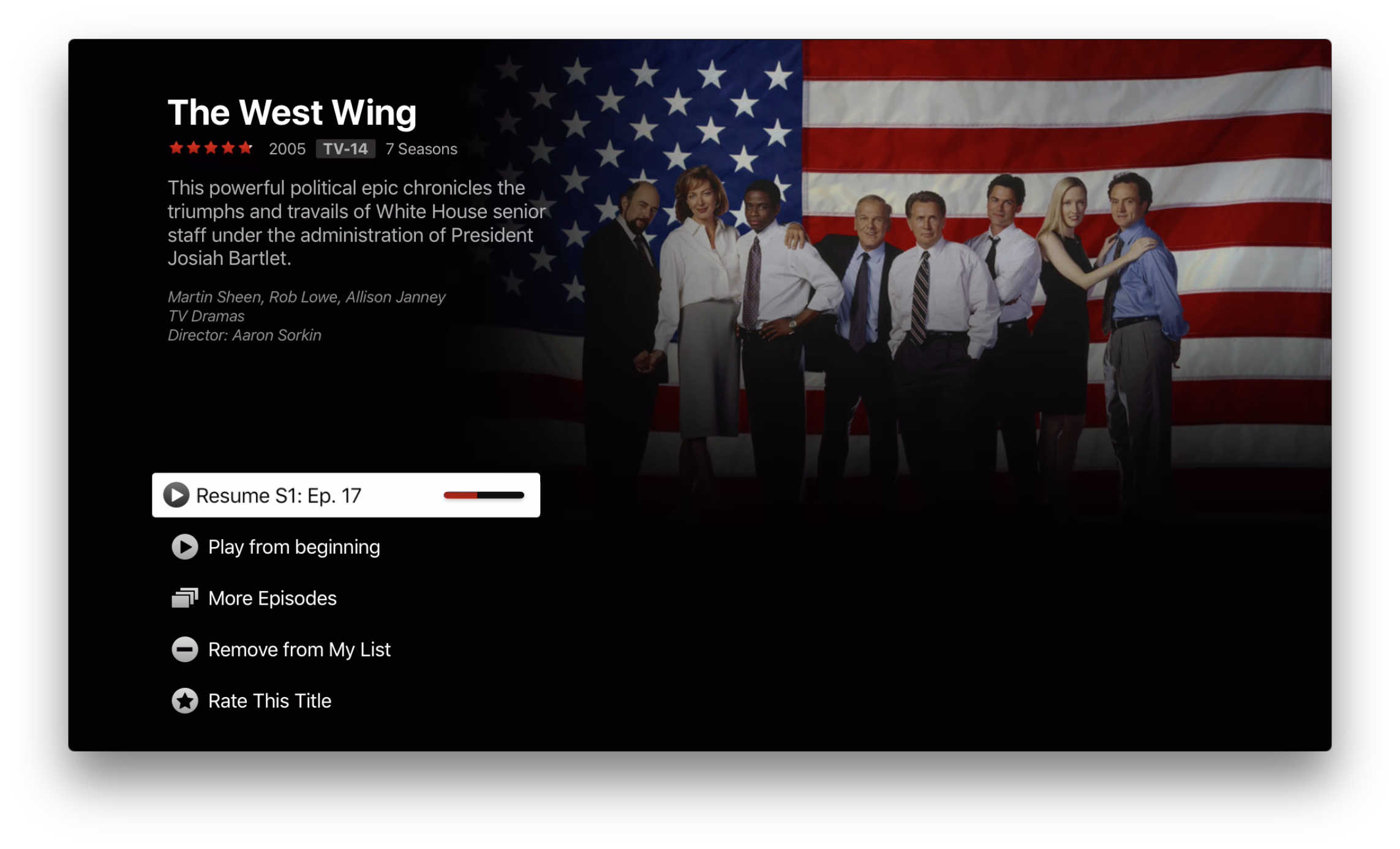
Task: Click The West Wing title heading
Action: pos(292,113)
